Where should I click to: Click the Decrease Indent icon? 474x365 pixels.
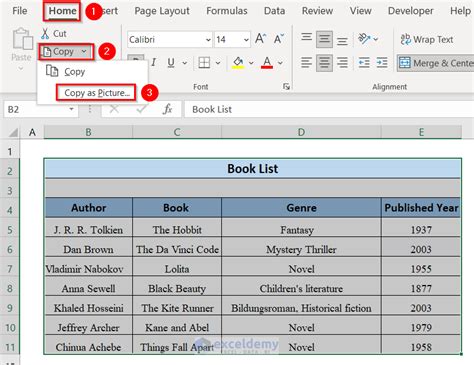[364, 63]
